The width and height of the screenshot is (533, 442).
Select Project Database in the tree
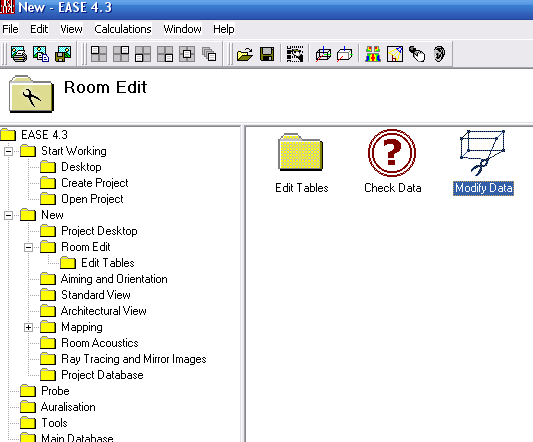point(102,375)
